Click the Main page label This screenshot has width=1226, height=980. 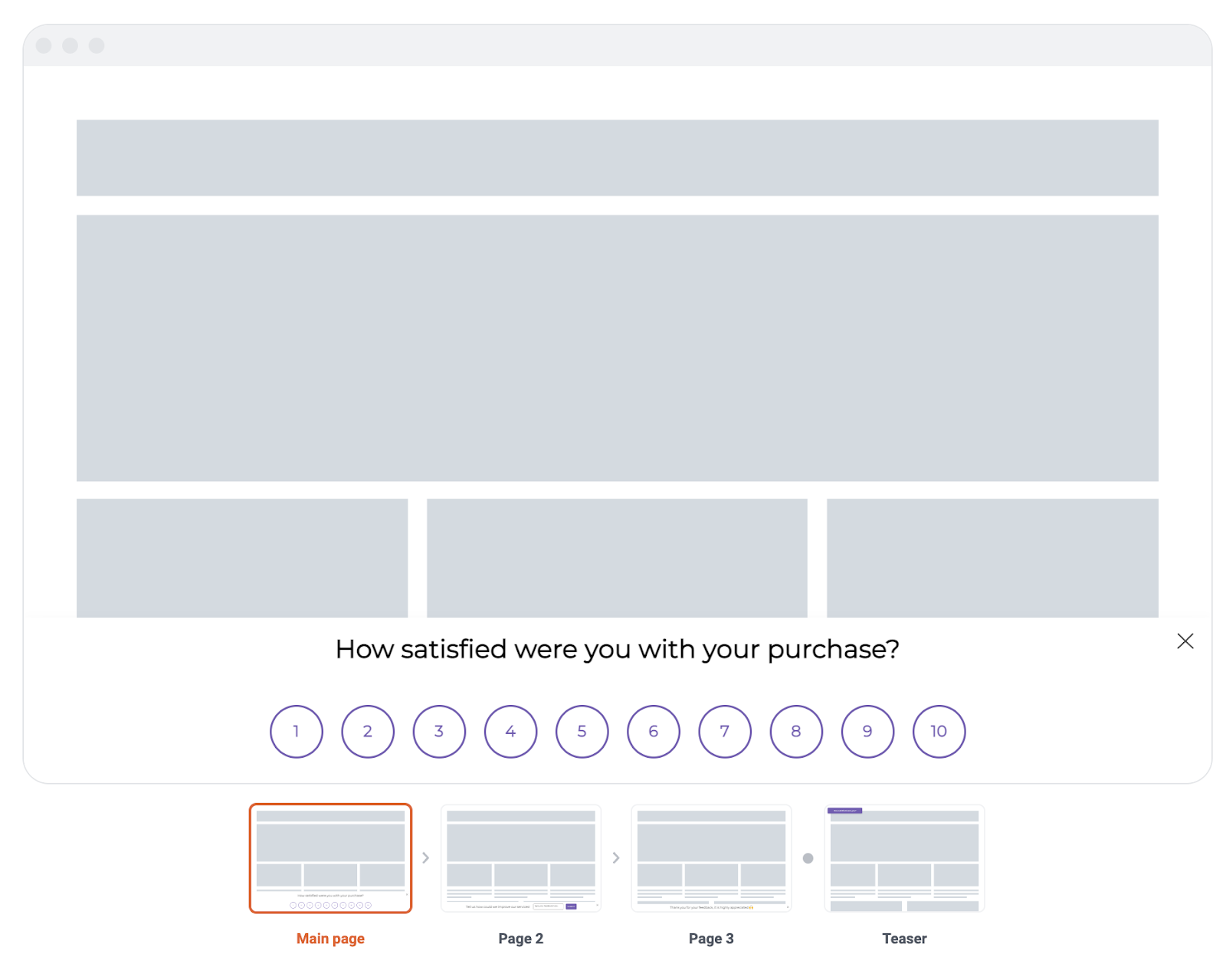pyautogui.click(x=330, y=939)
